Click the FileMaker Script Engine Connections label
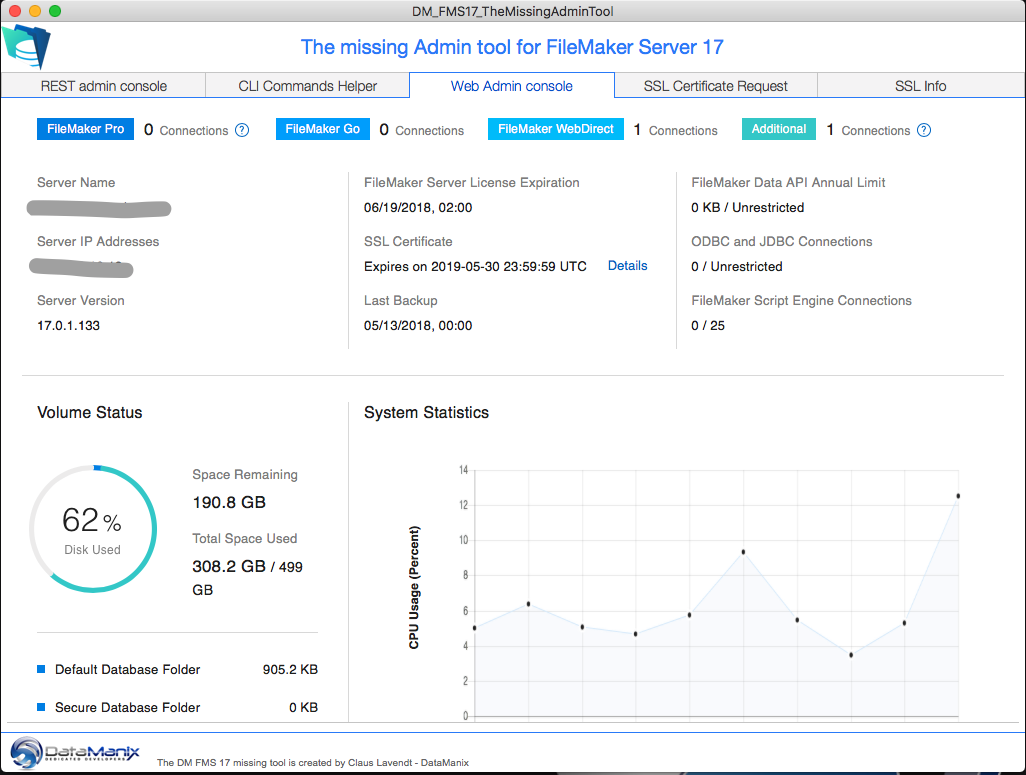This screenshot has height=775, width=1026. click(802, 300)
